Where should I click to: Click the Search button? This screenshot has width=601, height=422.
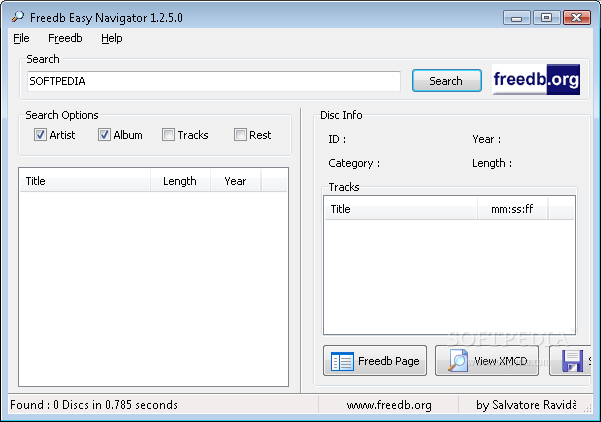click(447, 80)
